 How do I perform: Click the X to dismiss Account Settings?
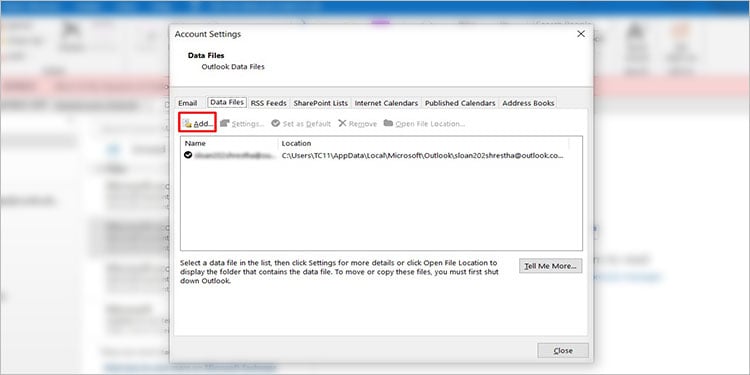tap(581, 34)
